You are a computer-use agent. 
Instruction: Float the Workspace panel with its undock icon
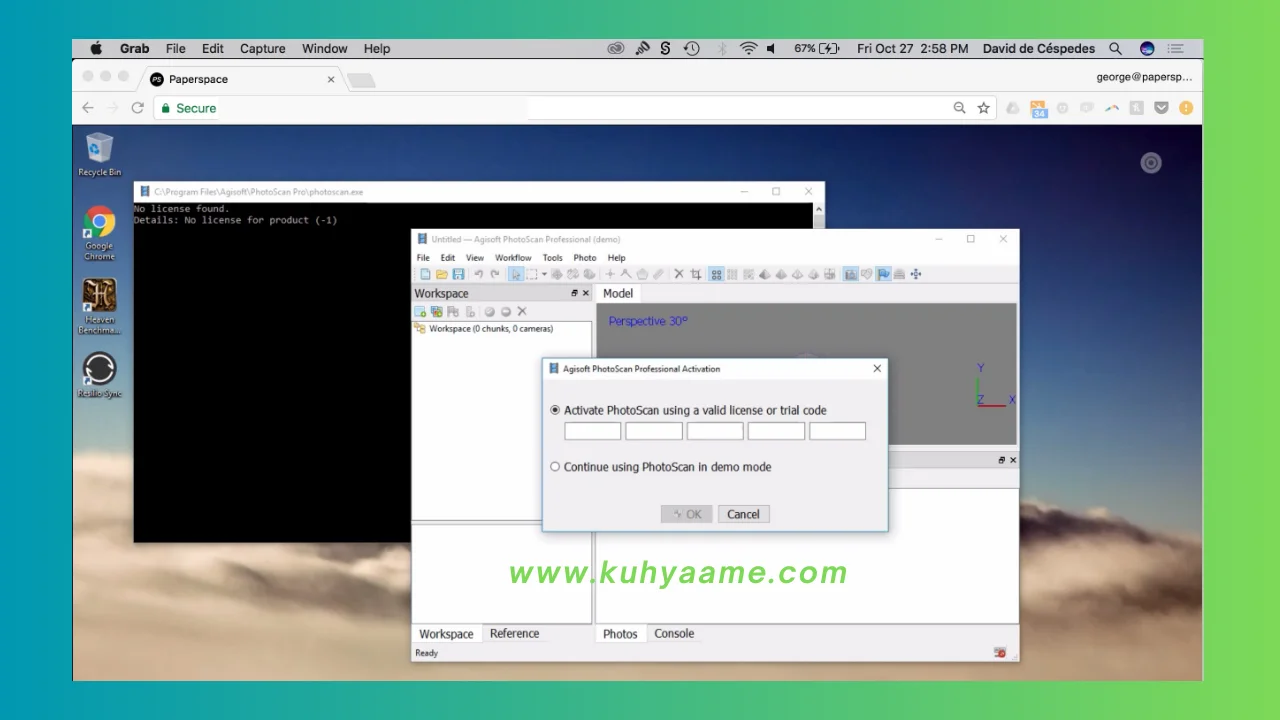coord(575,293)
